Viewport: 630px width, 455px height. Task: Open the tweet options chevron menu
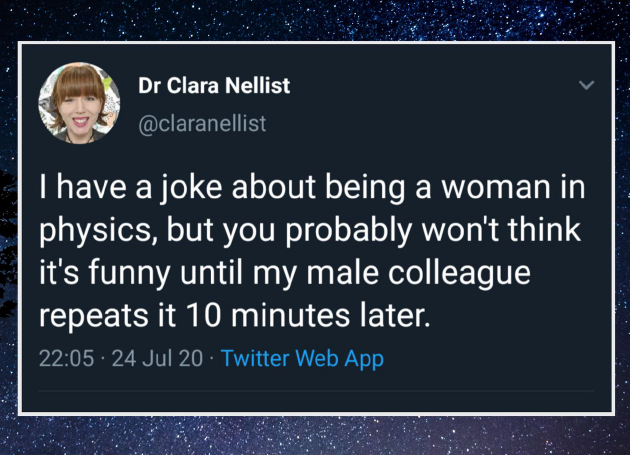587,86
